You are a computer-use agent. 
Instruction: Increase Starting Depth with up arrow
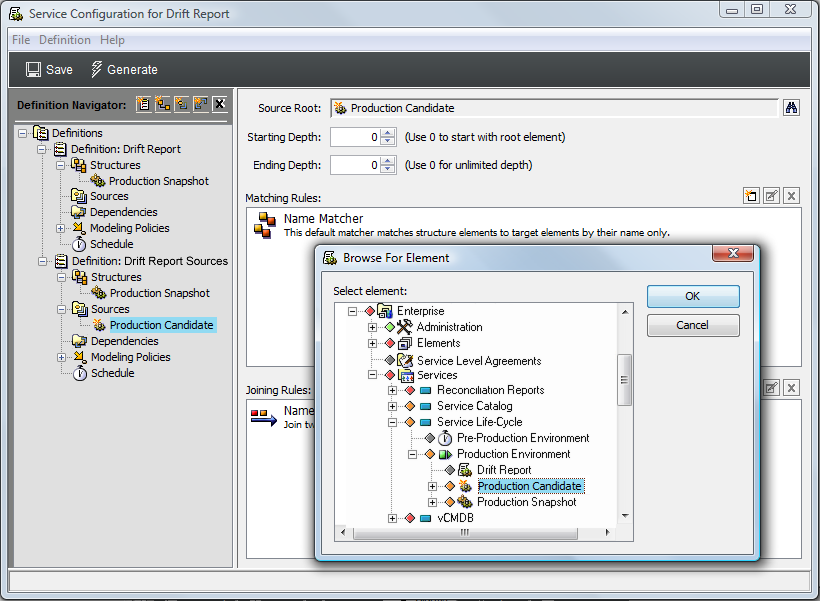[388, 133]
